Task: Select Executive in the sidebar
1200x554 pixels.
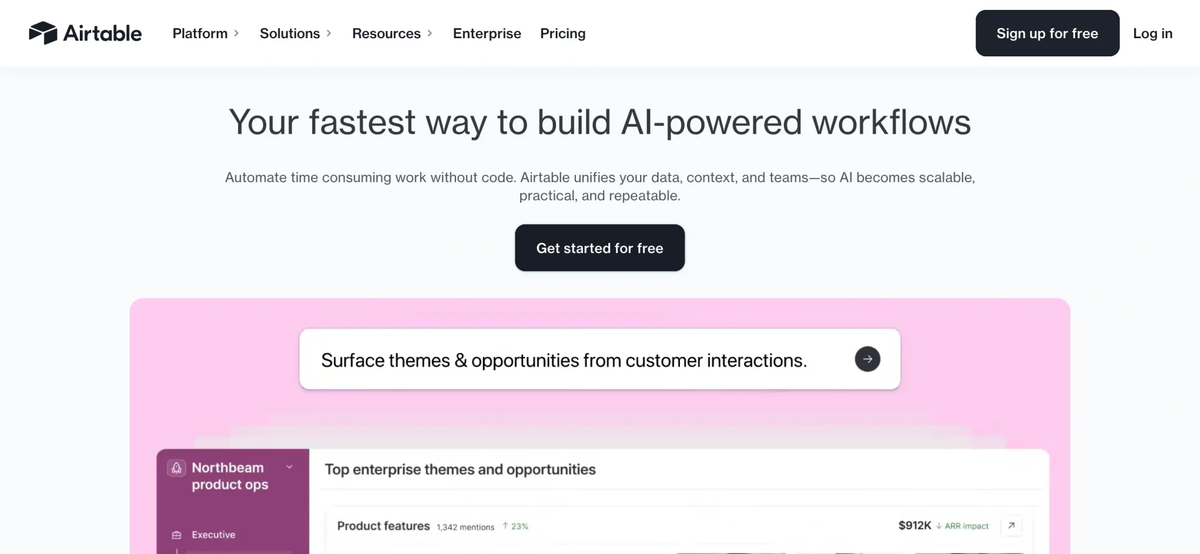Action: [213, 535]
